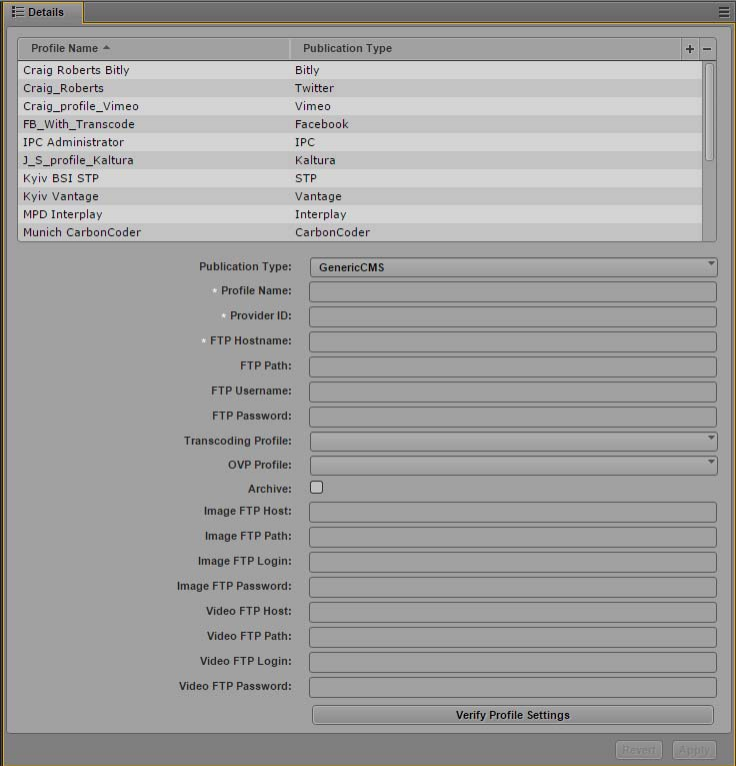Select the Kyiv BSI STP profile row
736x766 pixels.
click(360, 179)
